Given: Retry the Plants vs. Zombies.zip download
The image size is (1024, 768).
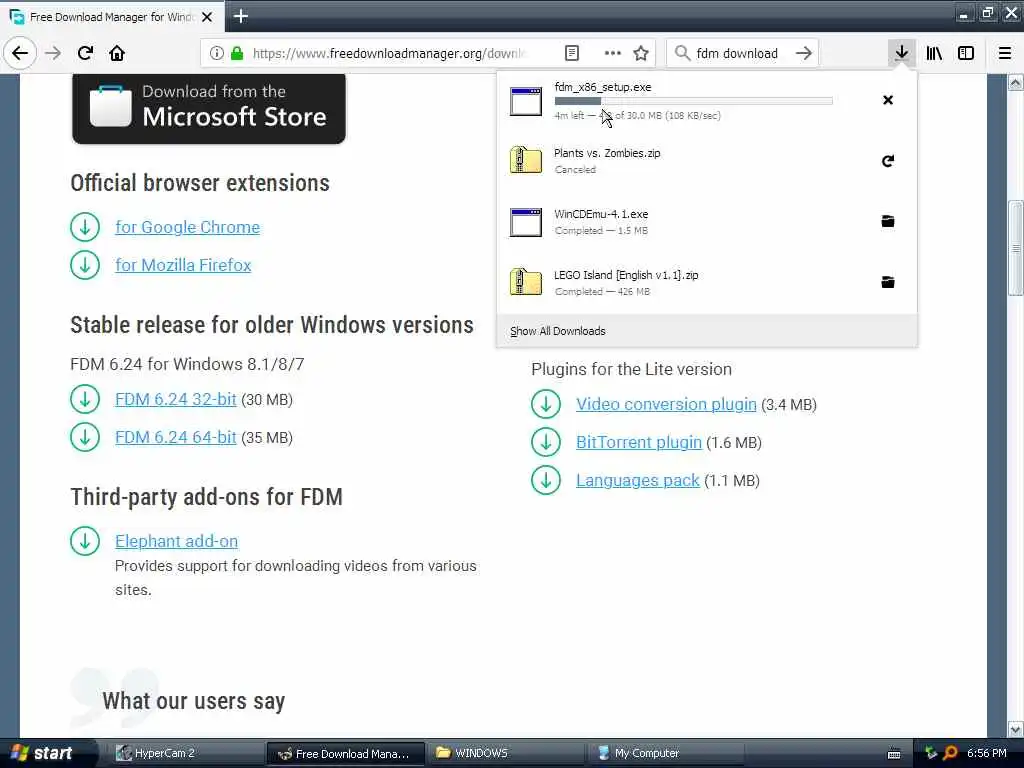Looking at the screenshot, I should [888, 161].
